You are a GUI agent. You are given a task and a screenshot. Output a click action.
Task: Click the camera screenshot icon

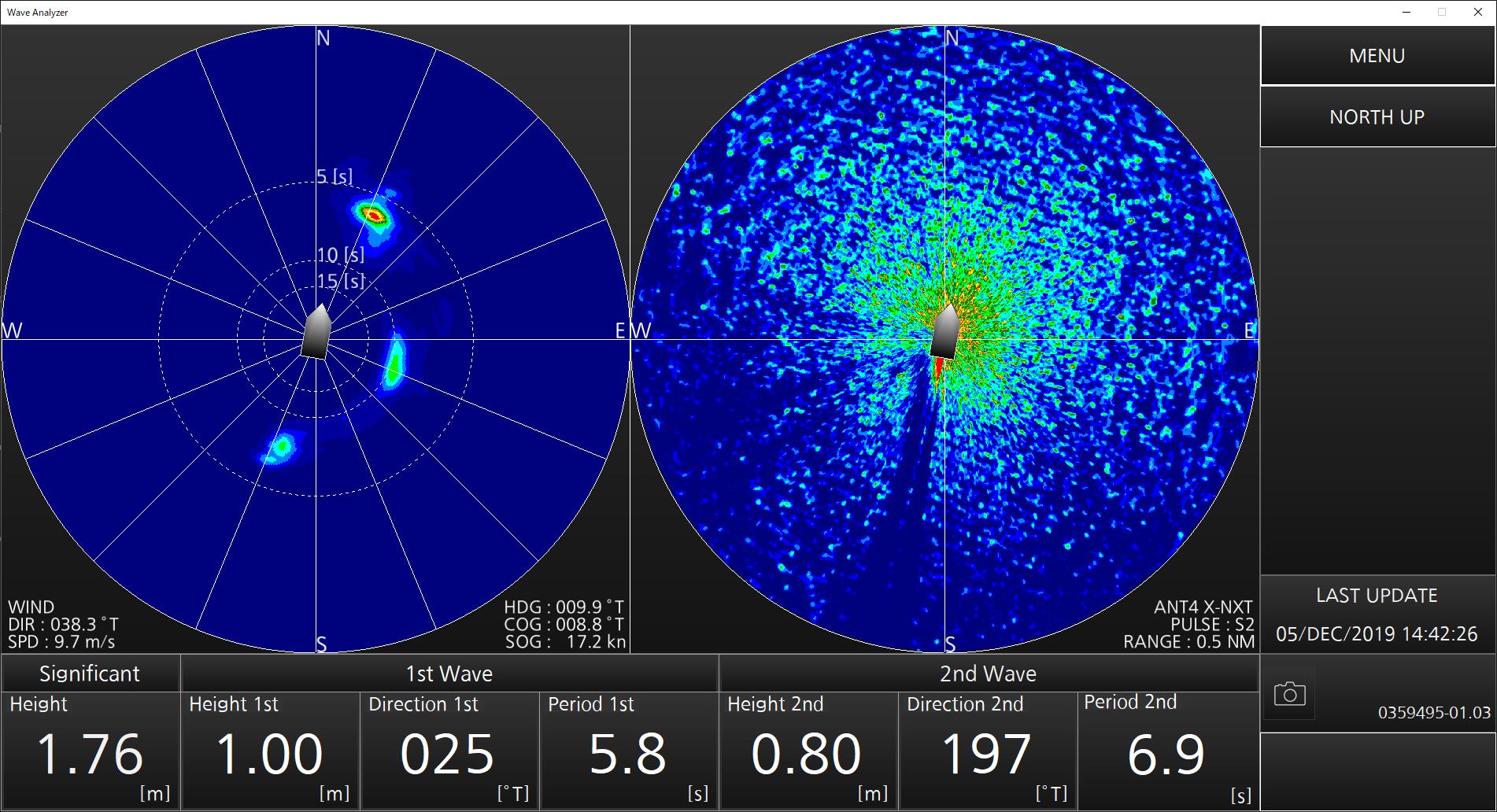(1289, 694)
